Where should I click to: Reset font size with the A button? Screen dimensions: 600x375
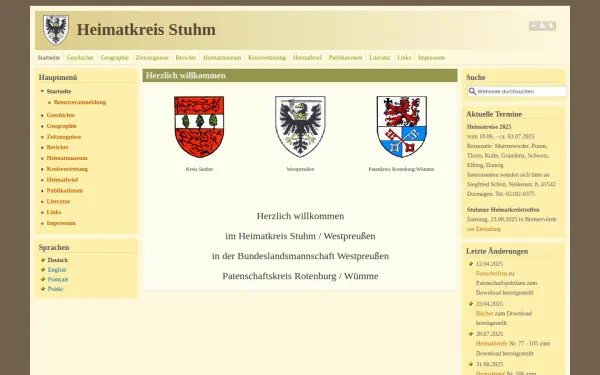point(542,26)
